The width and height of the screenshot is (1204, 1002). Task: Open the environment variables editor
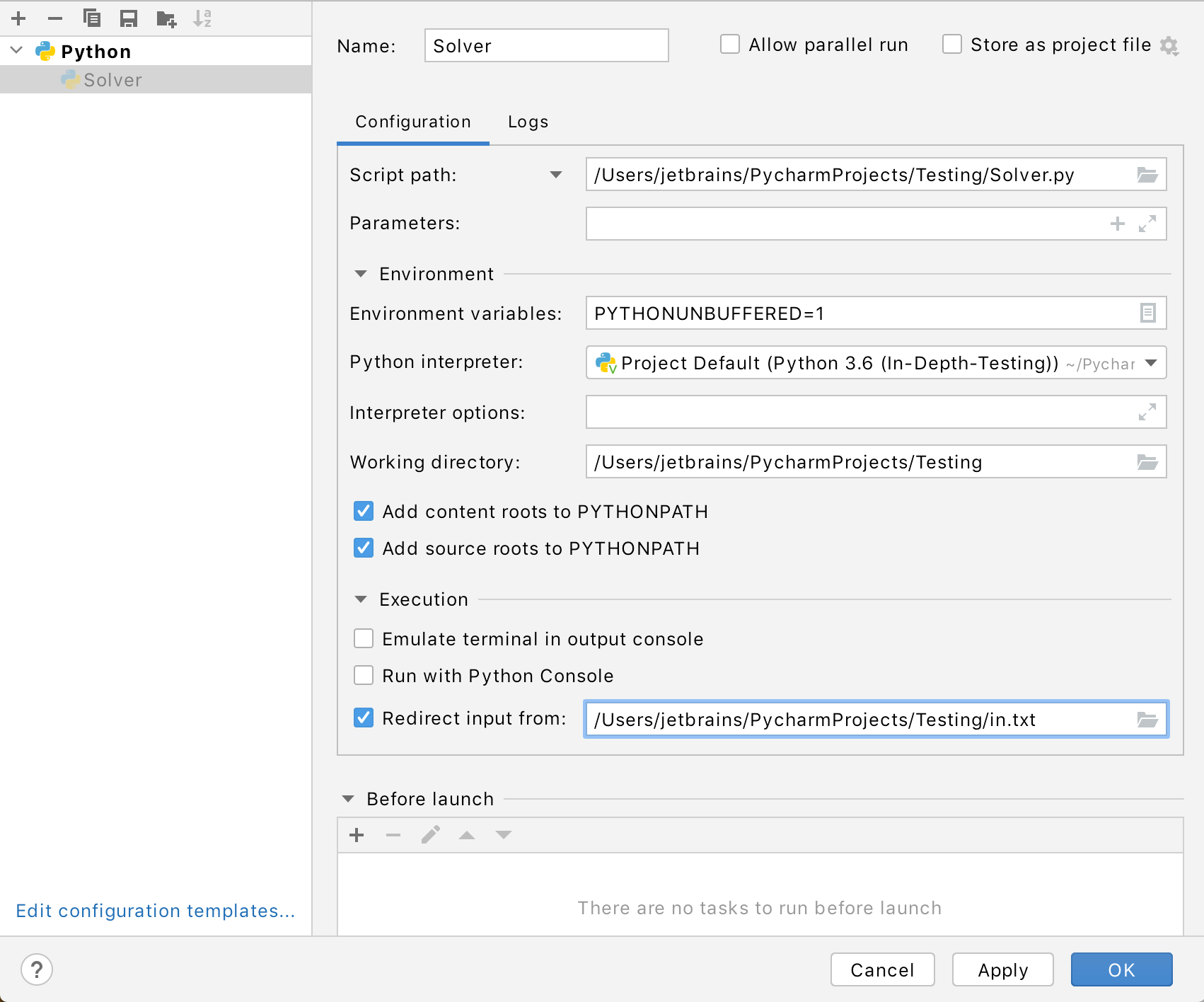pos(1149,313)
